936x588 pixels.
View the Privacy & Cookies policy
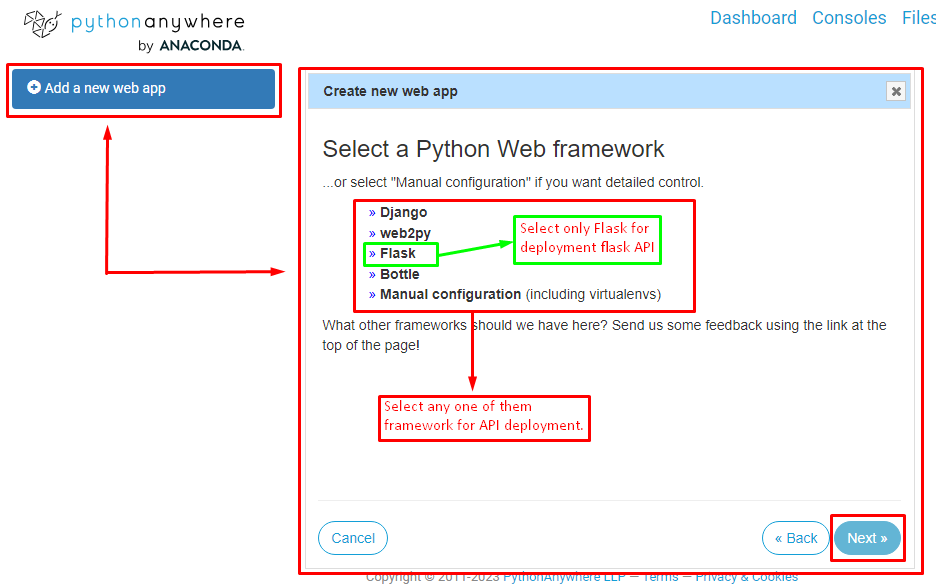click(x=745, y=576)
